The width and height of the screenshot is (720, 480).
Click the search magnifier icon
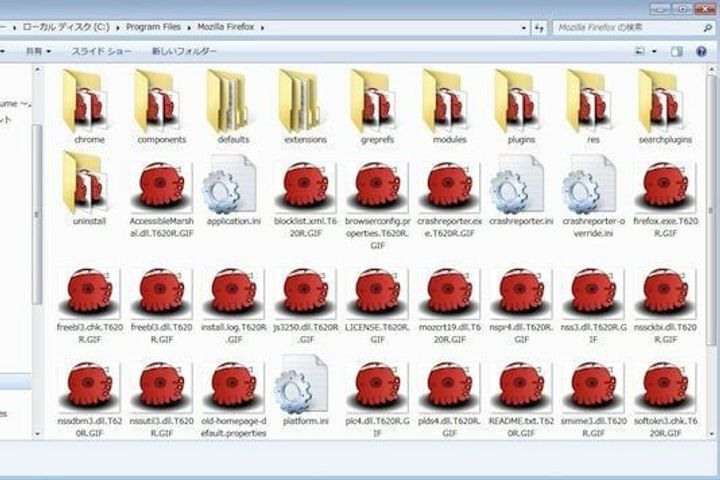708,28
